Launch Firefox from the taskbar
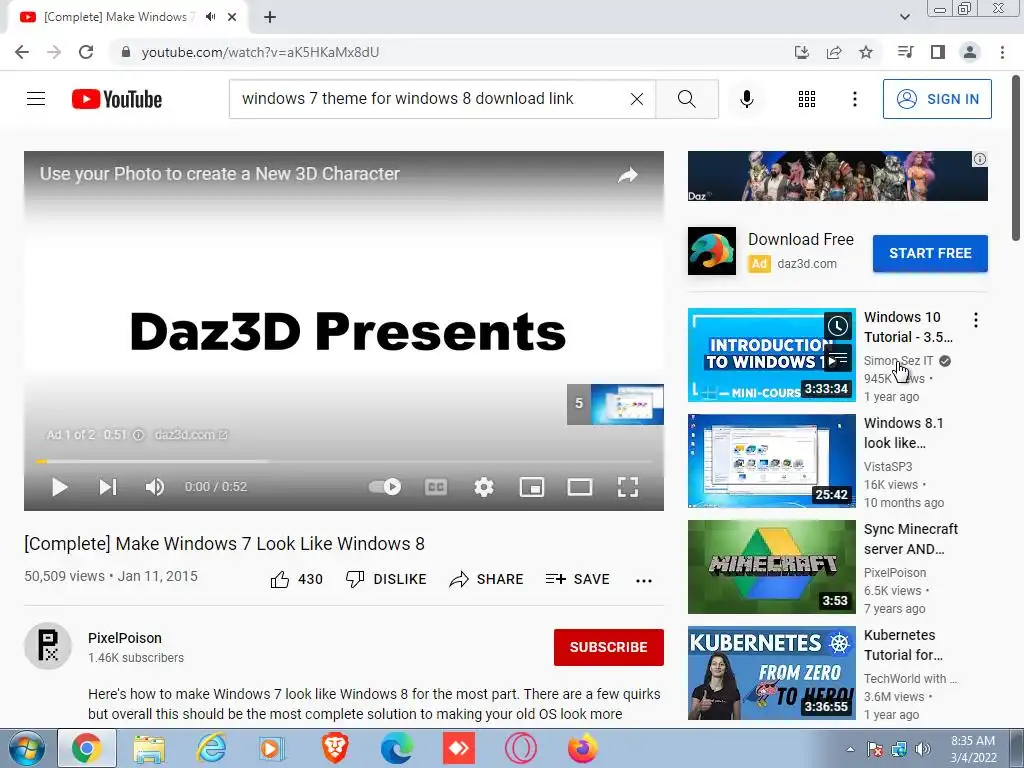Image resolution: width=1024 pixels, height=768 pixels. 582,748
